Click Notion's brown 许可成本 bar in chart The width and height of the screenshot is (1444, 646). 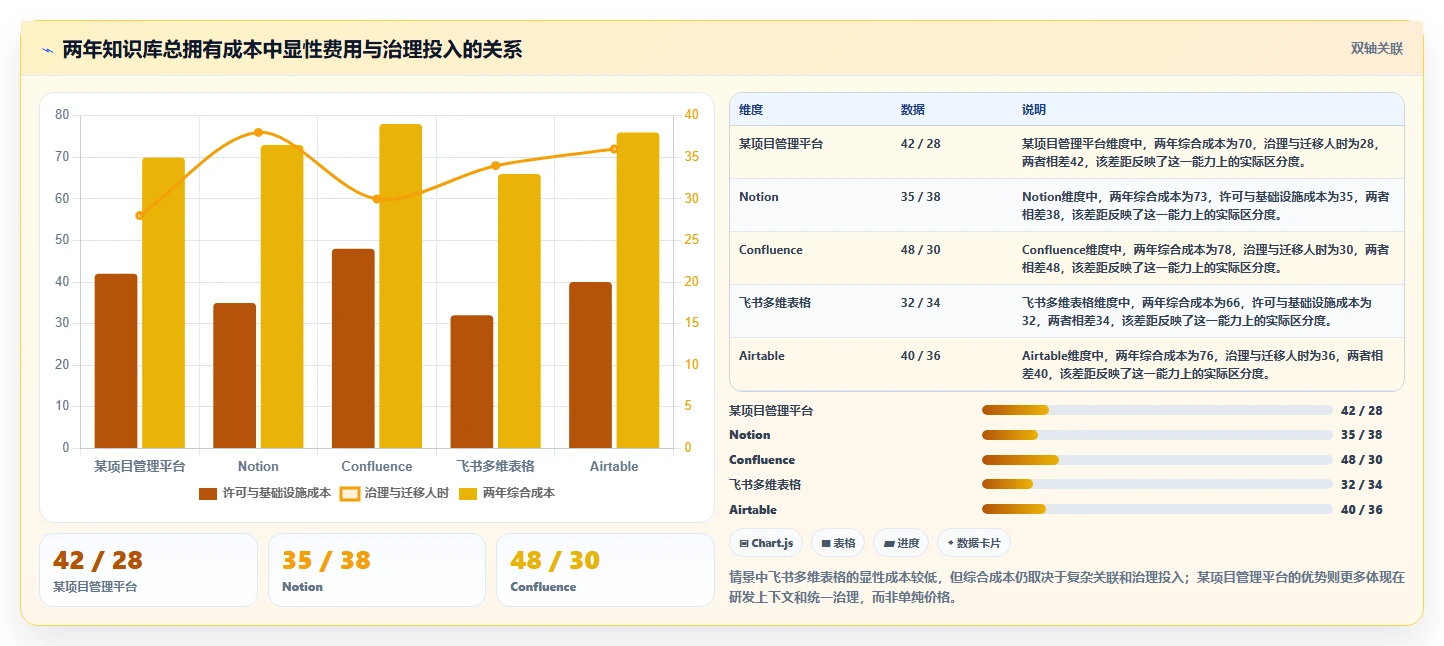pos(235,375)
